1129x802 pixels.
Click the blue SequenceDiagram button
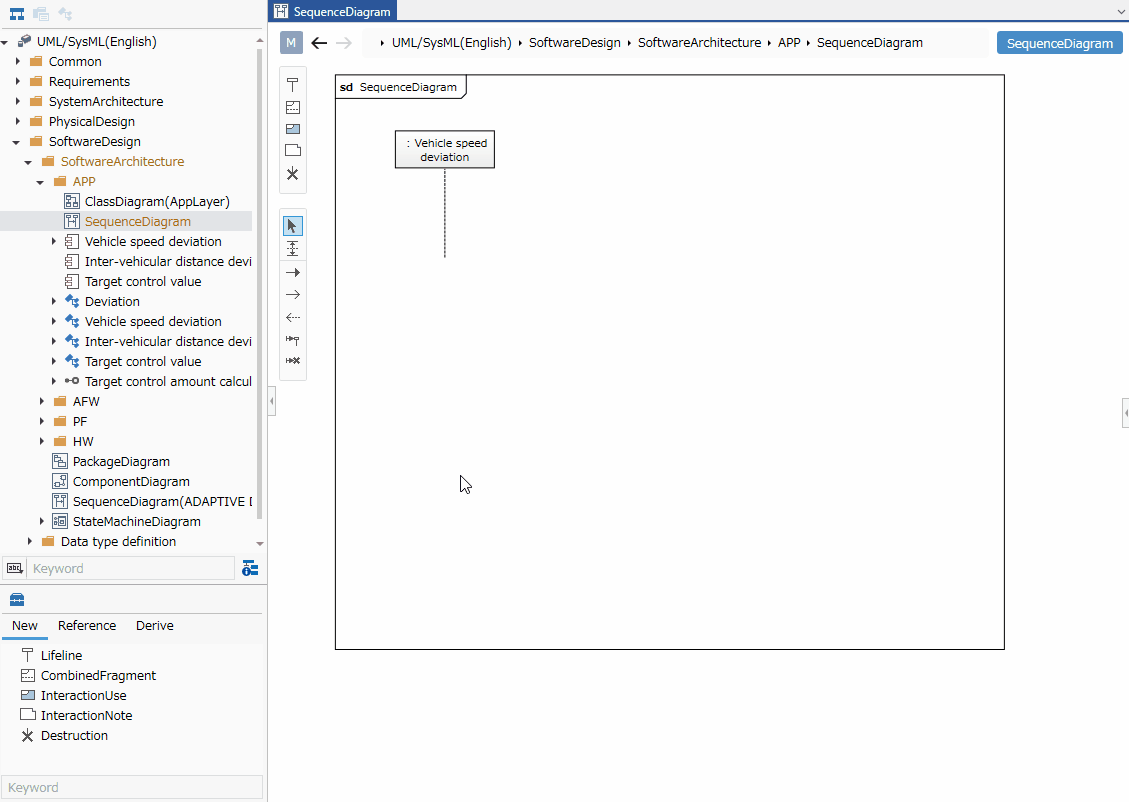[x=1059, y=43]
